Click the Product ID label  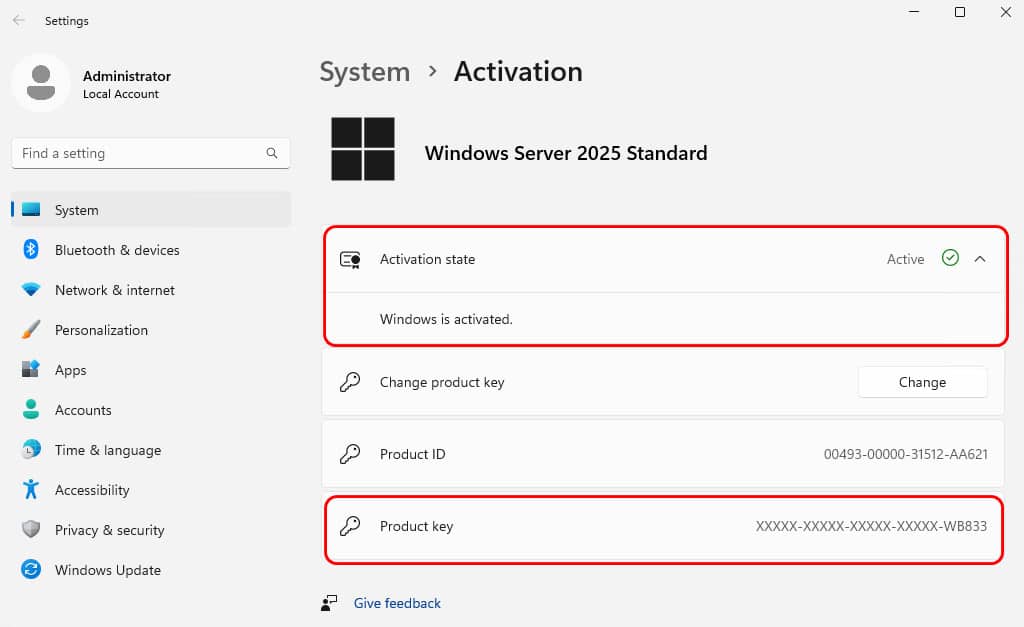(412, 454)
